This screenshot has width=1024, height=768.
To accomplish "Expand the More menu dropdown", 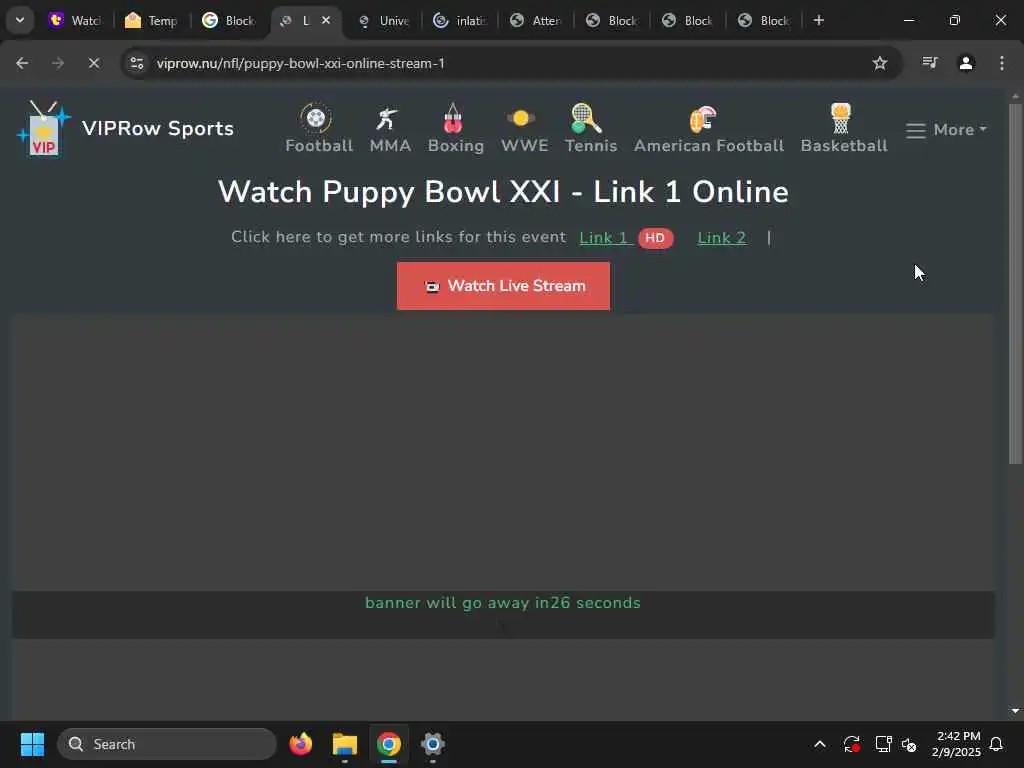I will [x=946, y=129].
